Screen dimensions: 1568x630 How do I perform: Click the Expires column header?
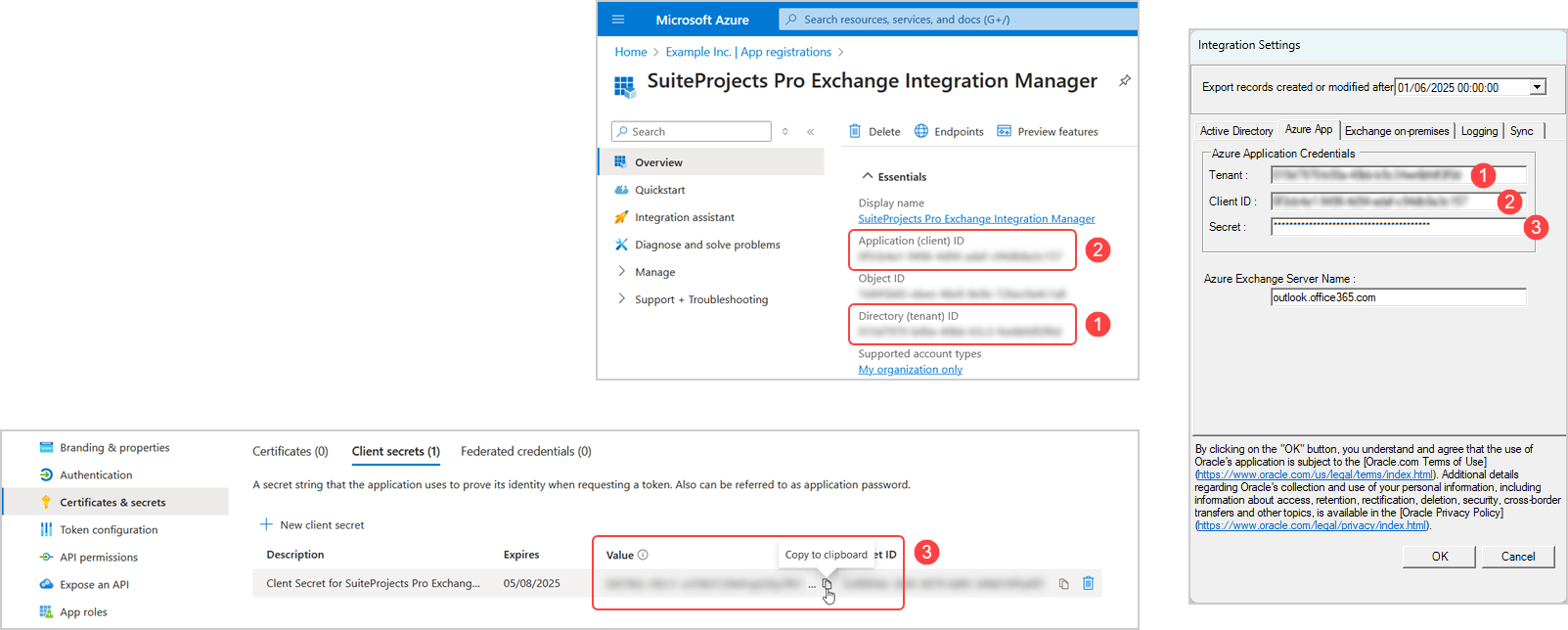[x=521, y=555]
